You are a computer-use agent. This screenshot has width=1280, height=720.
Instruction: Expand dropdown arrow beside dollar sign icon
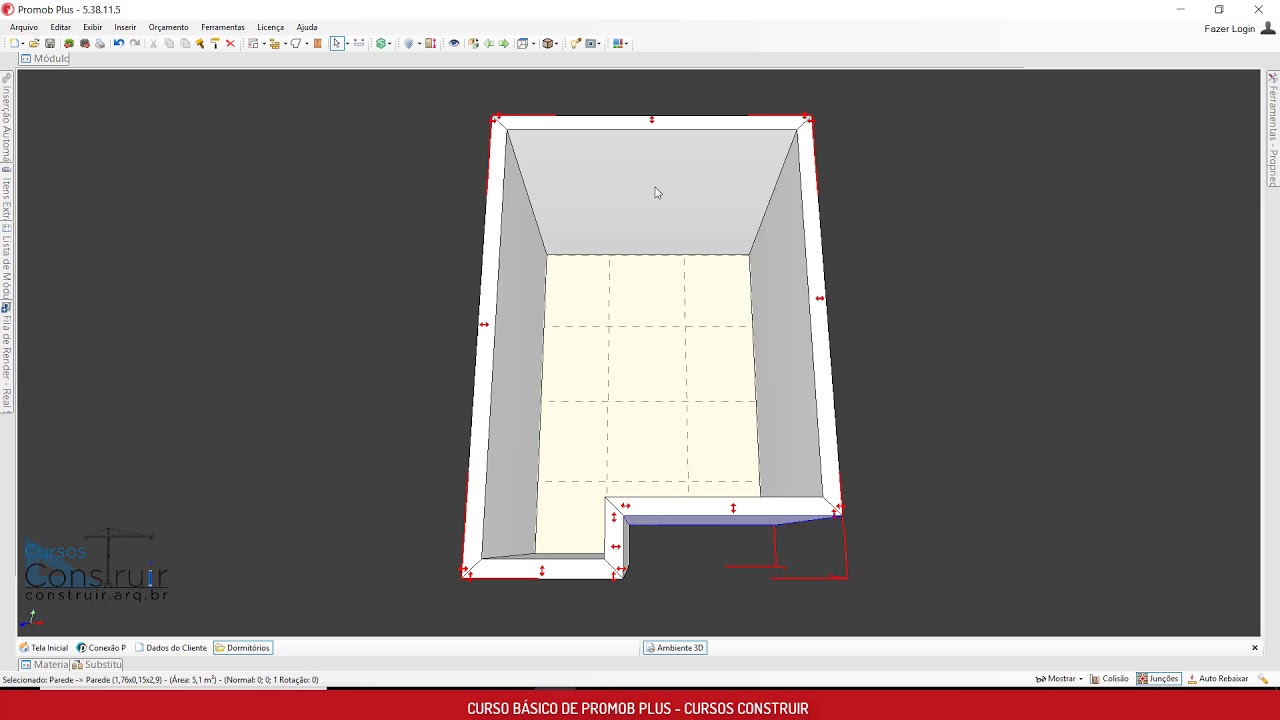pos(390,44)
